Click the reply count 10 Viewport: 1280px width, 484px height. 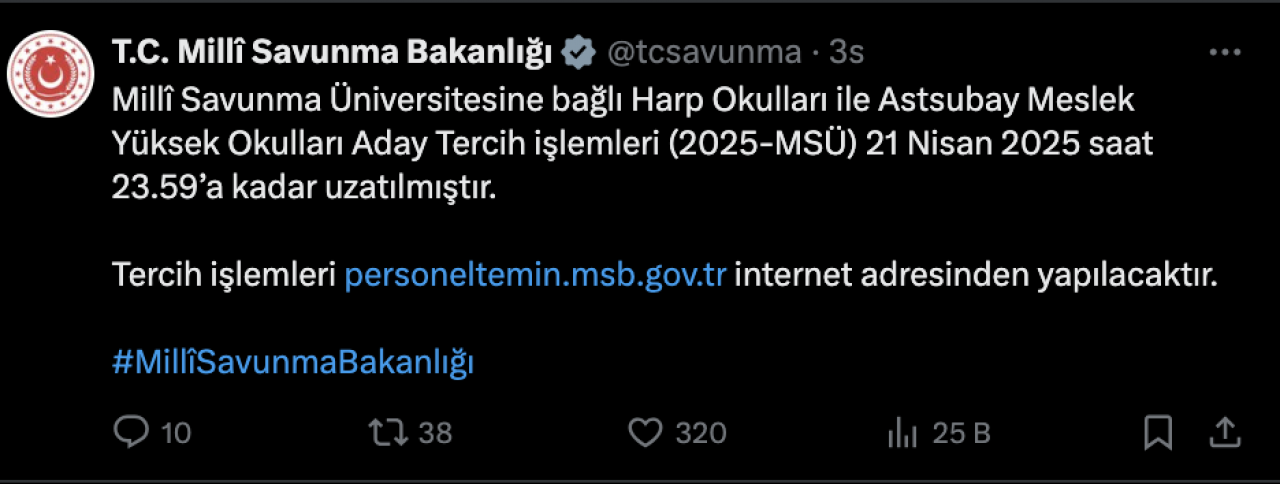[175, 433]
